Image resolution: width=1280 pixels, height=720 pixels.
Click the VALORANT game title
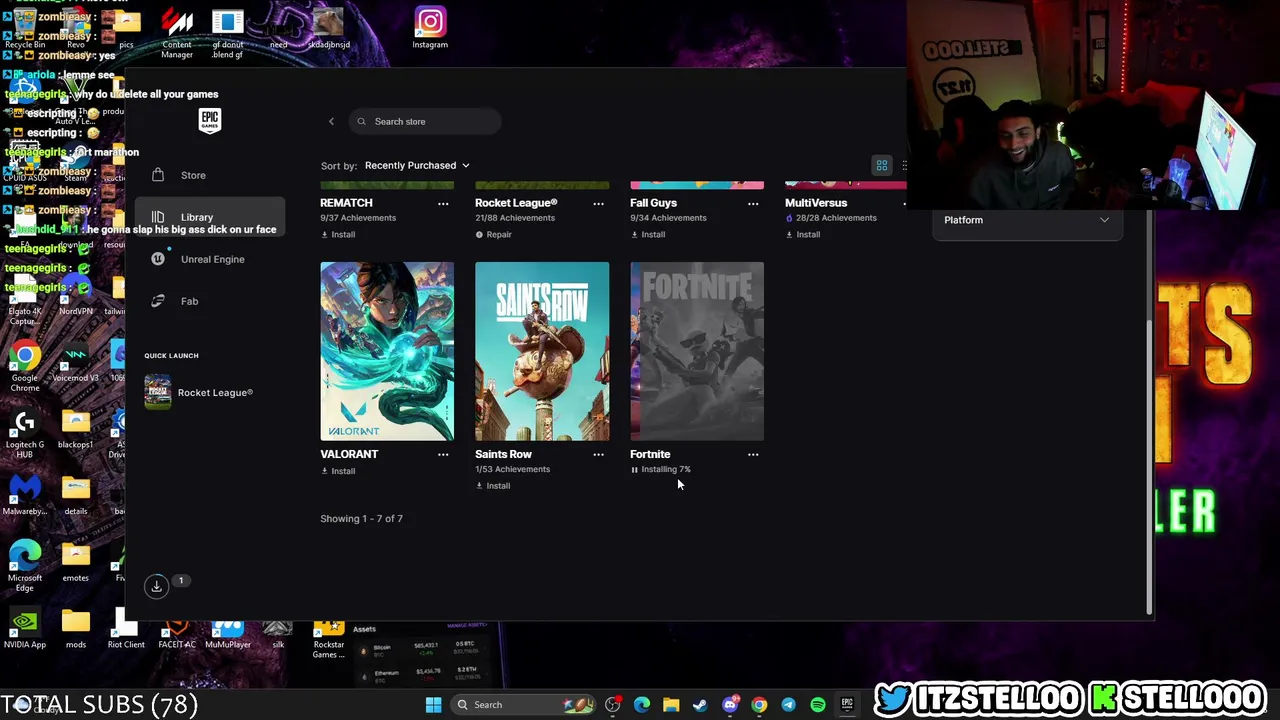349,455
